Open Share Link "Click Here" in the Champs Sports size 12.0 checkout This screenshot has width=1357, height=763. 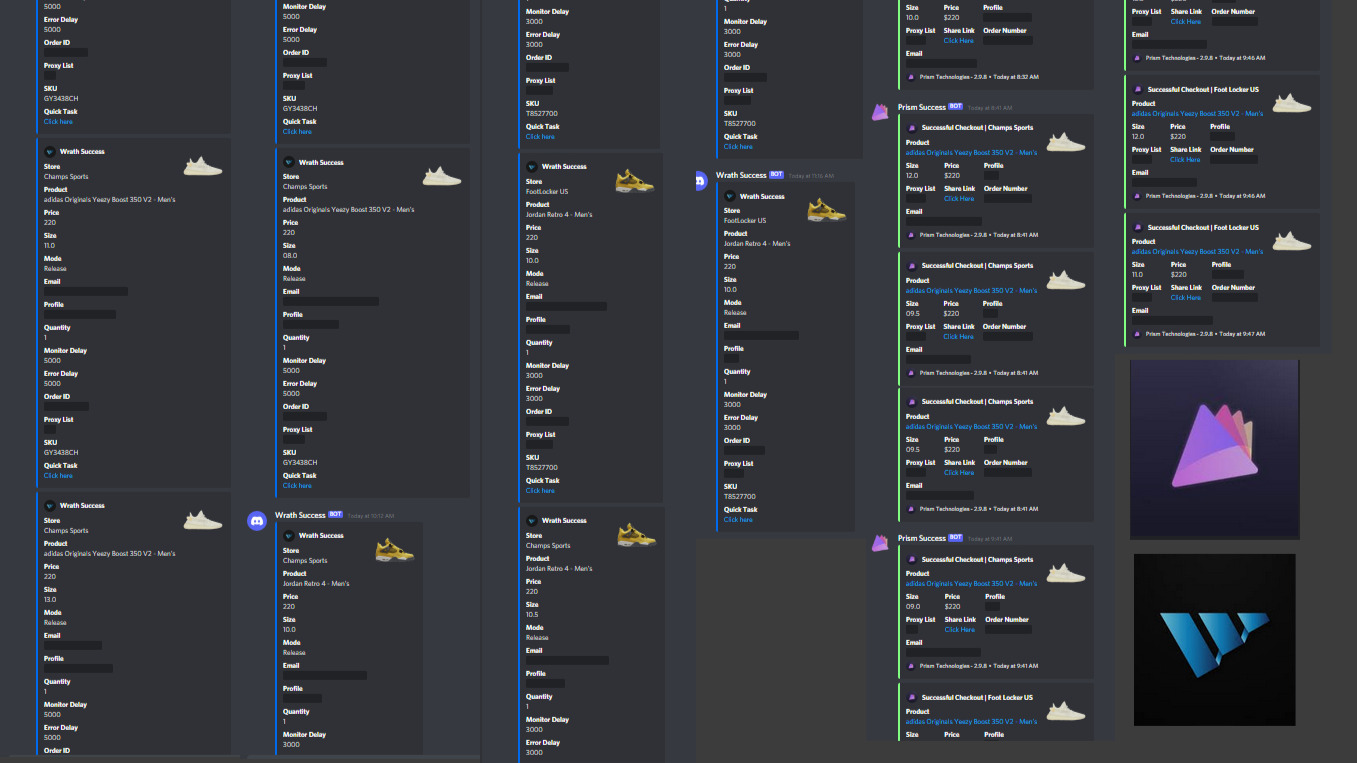[959, 198]
